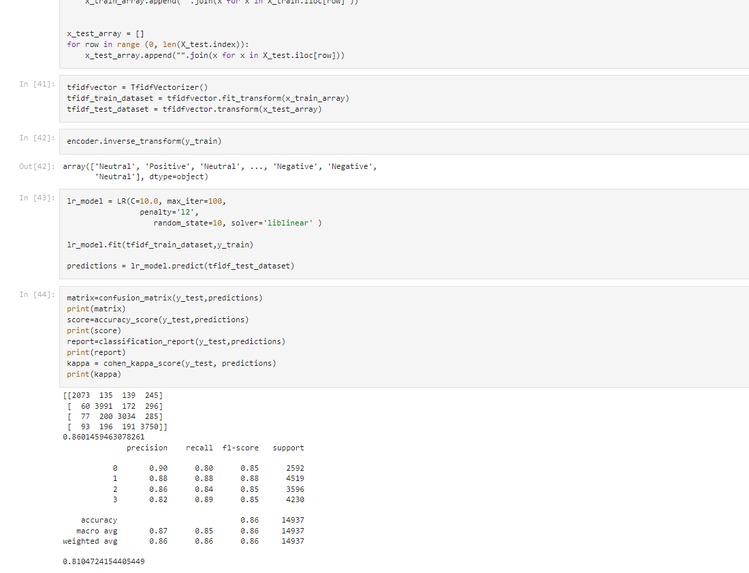Image resolution: width=749 pixels, height=573 pixels.
Task: Click the score=accuracy_score line
Action: tap(158, 320)
